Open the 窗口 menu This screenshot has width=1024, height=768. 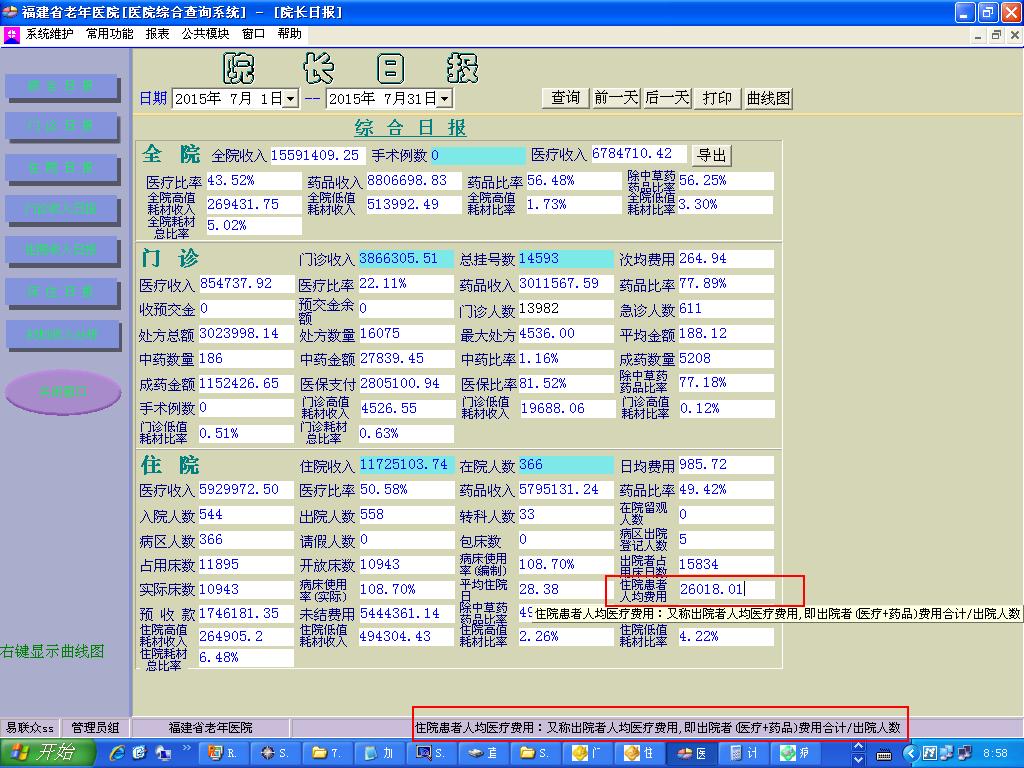(253, 34)
